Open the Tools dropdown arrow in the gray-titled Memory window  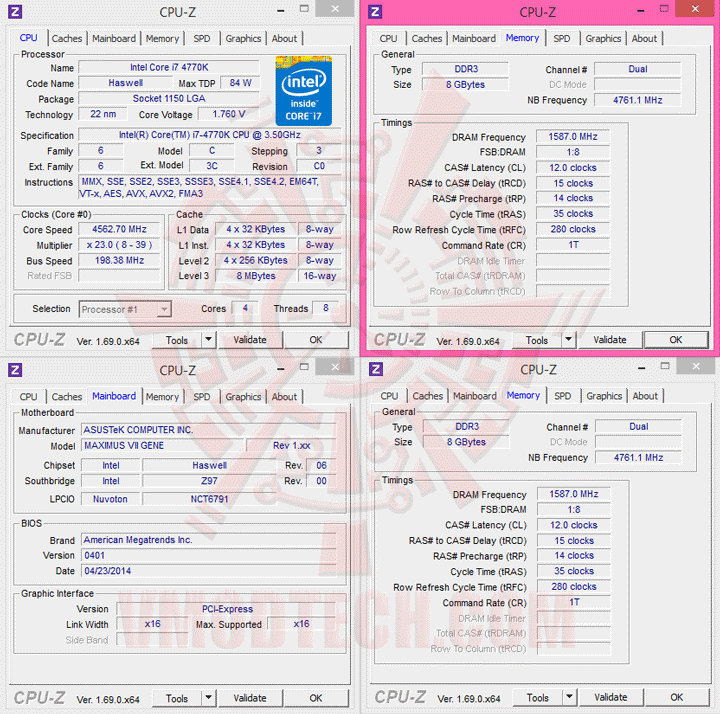click(x=569, y=697)
